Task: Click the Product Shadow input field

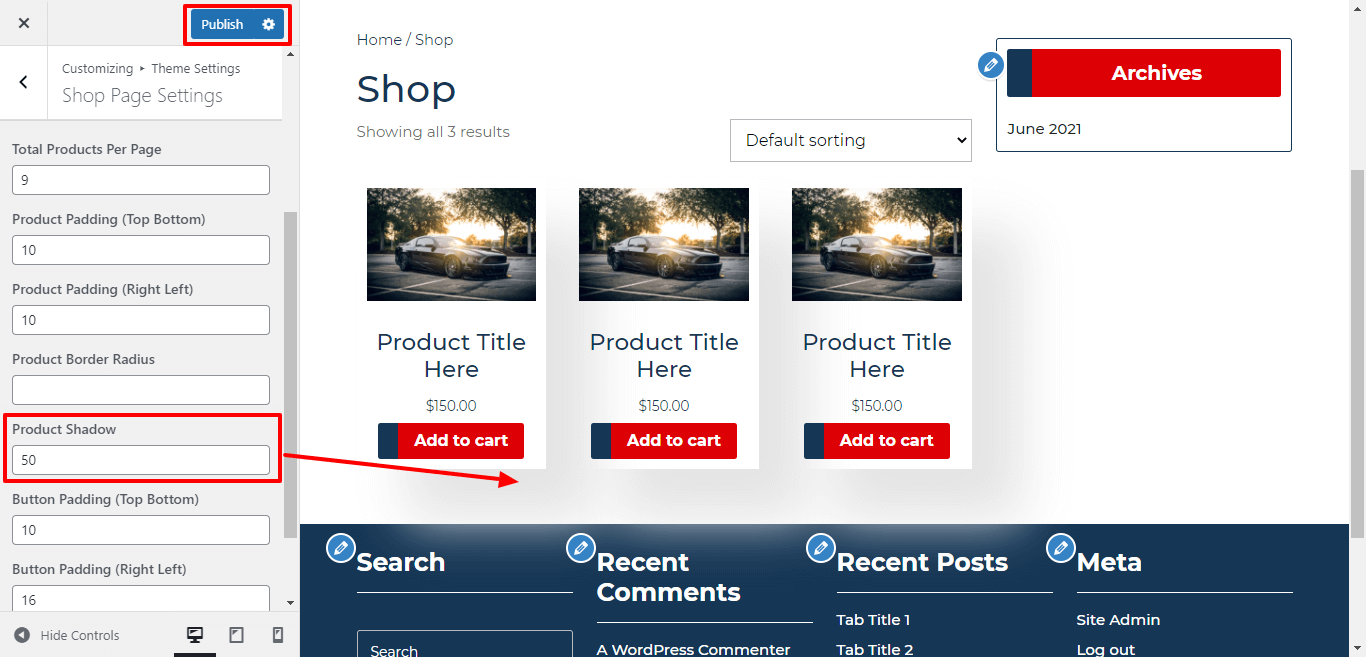Action: click(140, 458)
